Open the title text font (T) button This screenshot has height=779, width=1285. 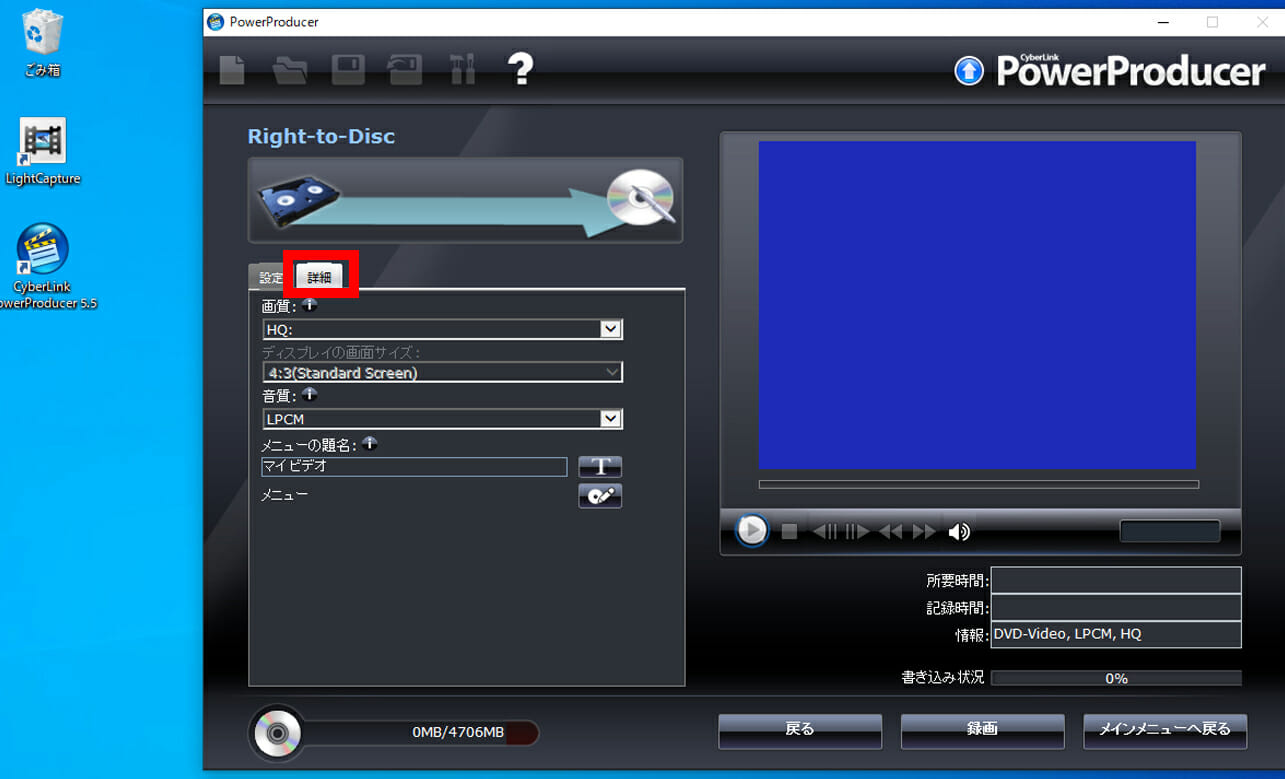[x=600, y=466]
